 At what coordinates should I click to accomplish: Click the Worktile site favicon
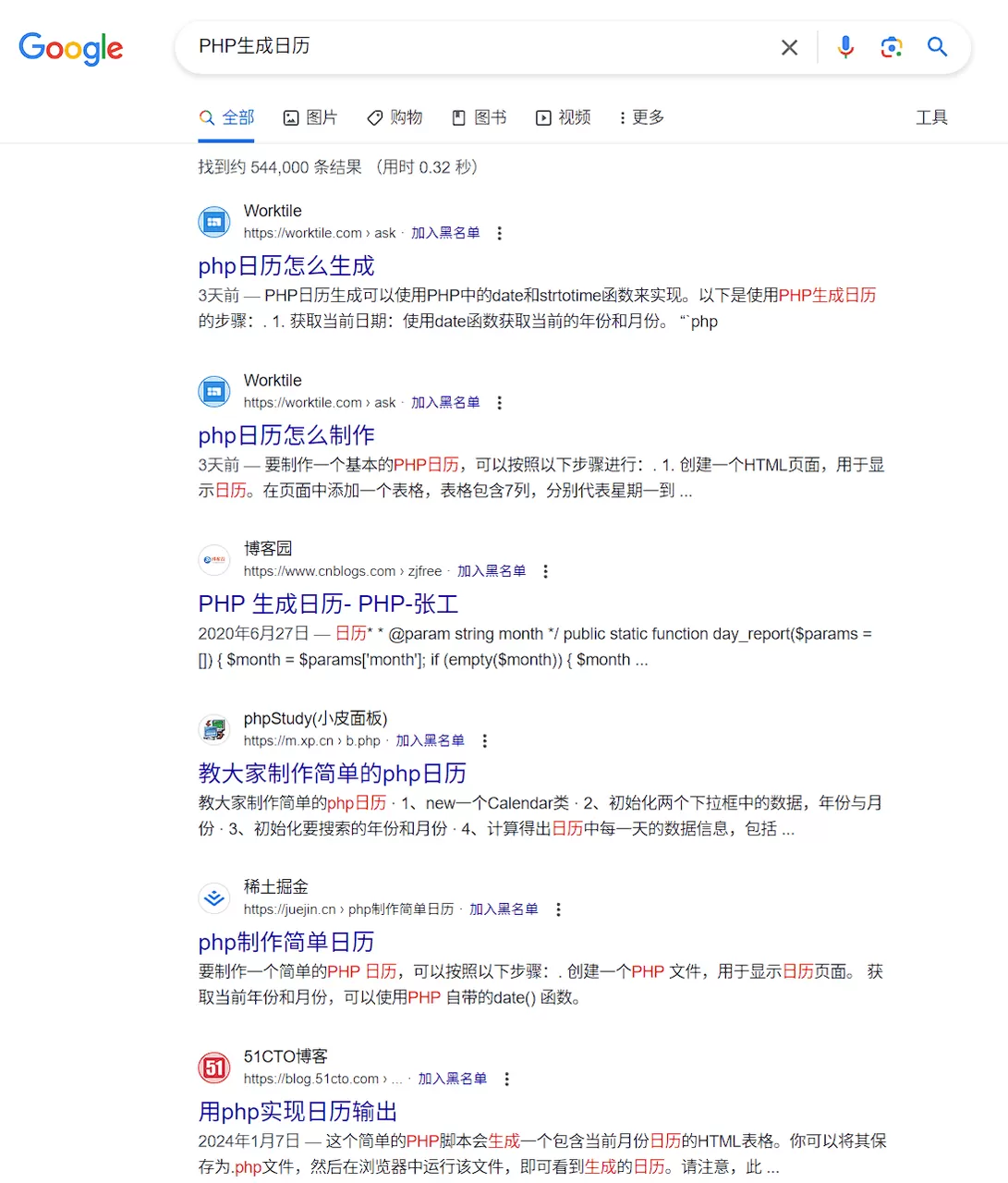click(213, 222)
